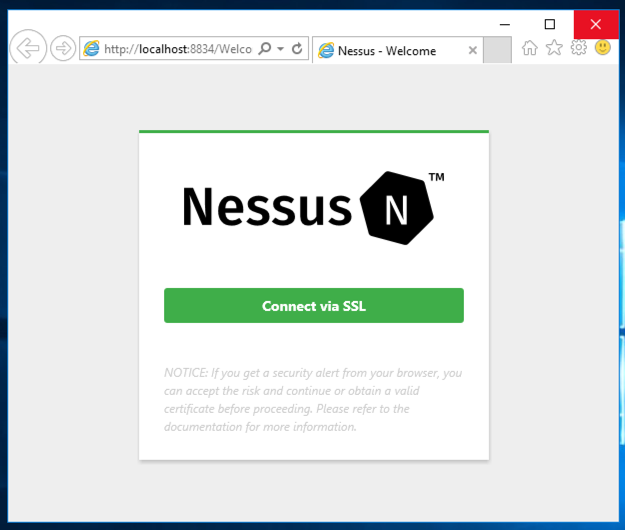Click the browser Back arrow button
Image resolution: width=625 pixels, height=530 pixels.
pos(28,48)
